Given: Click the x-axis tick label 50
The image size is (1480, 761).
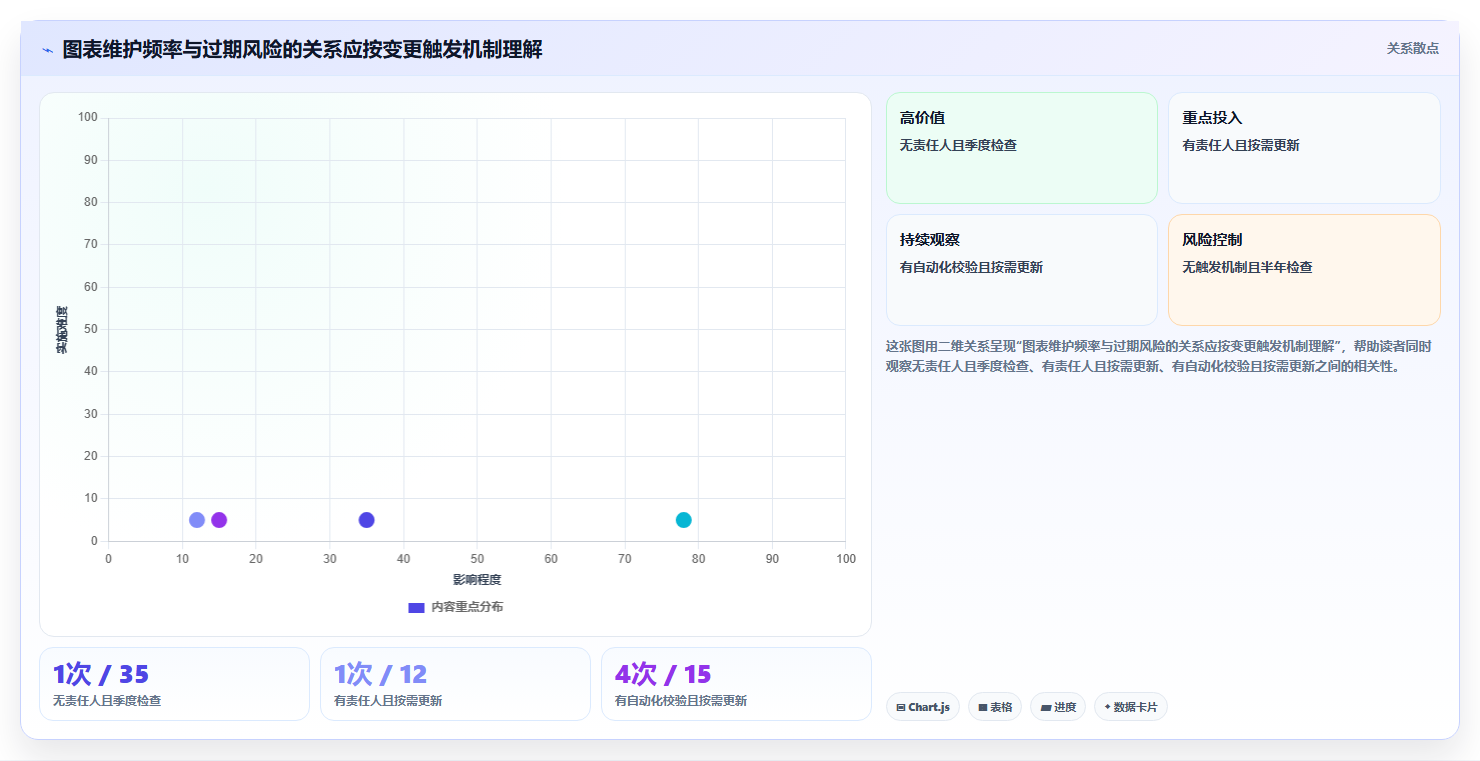Looking at the screenshot, I should tap(477, 559).
